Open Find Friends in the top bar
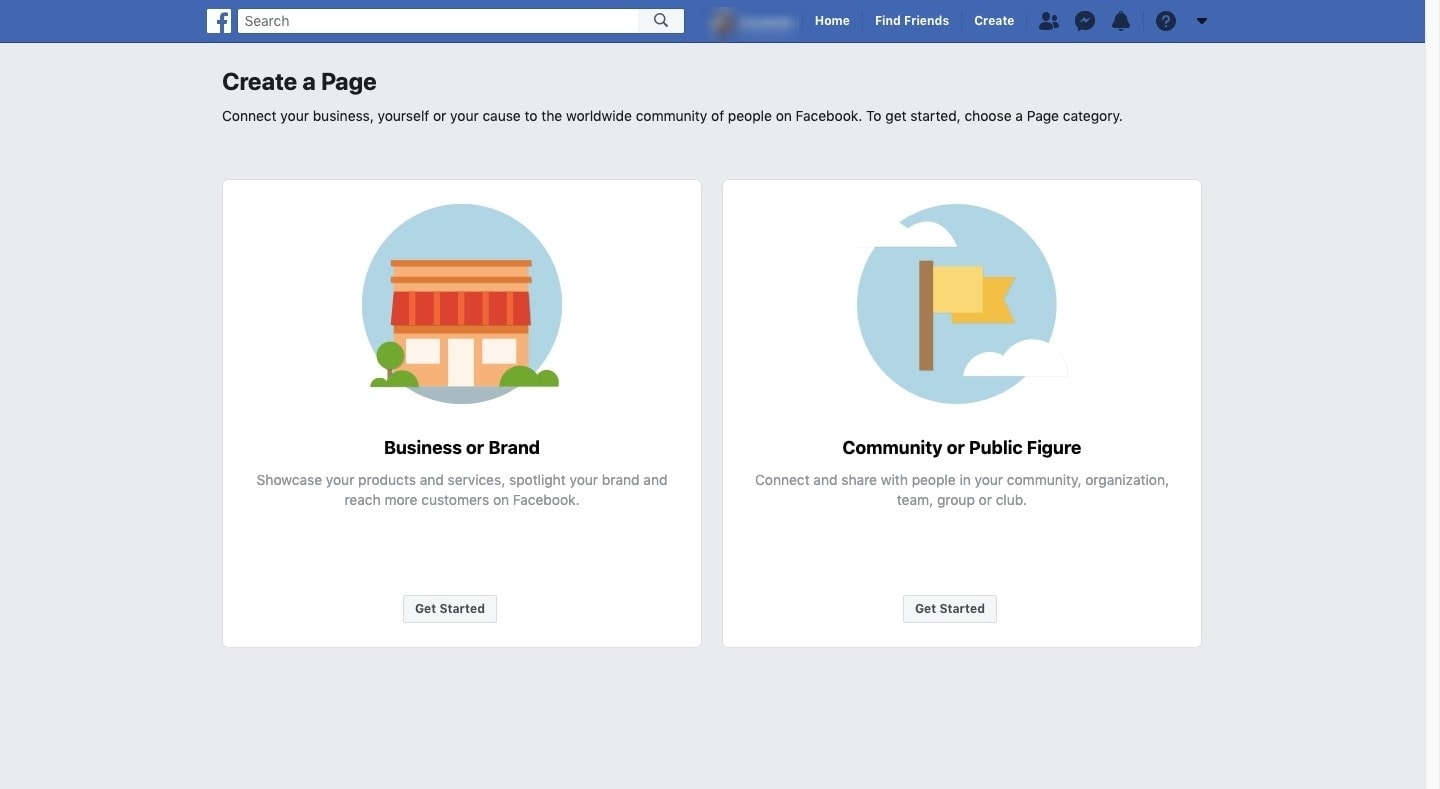 (x=912, y=21)
